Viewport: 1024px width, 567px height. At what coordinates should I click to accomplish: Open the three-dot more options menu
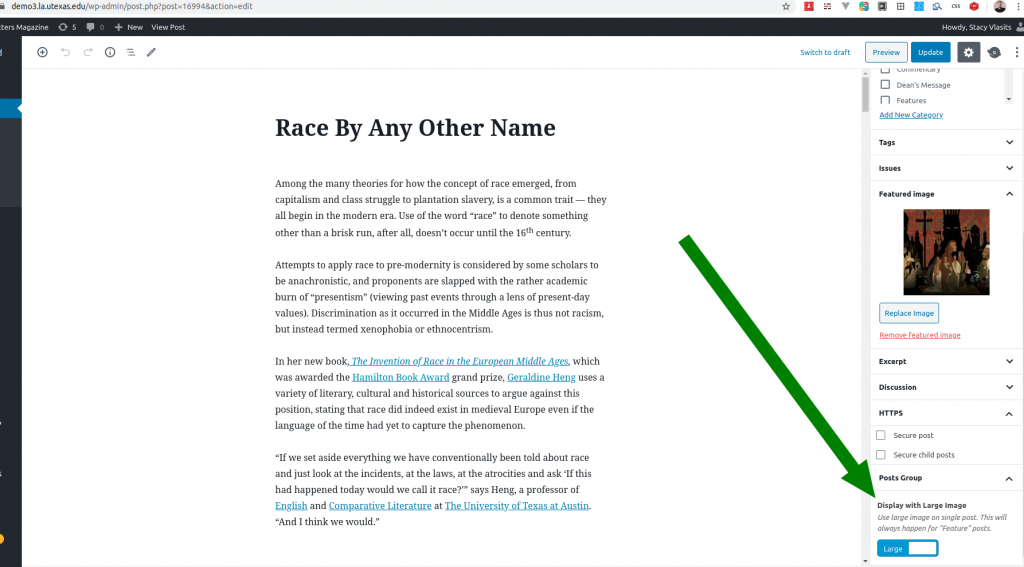[x=1016, y=52]
